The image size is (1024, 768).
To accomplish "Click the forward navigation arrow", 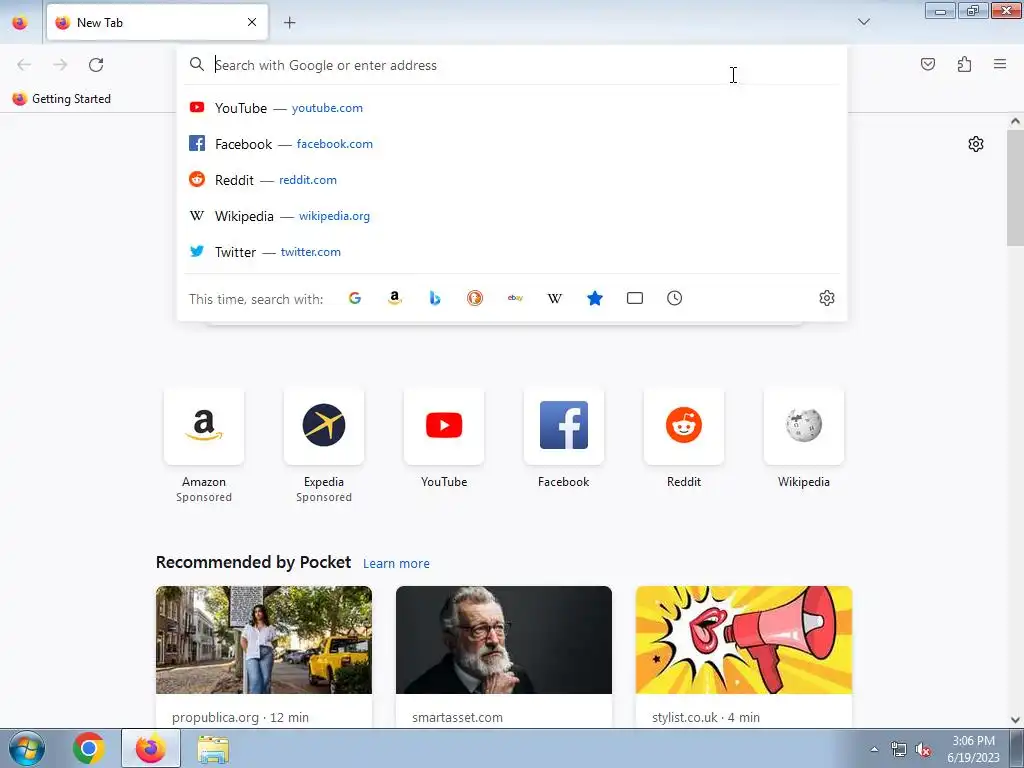I will [x=60, y=65].
